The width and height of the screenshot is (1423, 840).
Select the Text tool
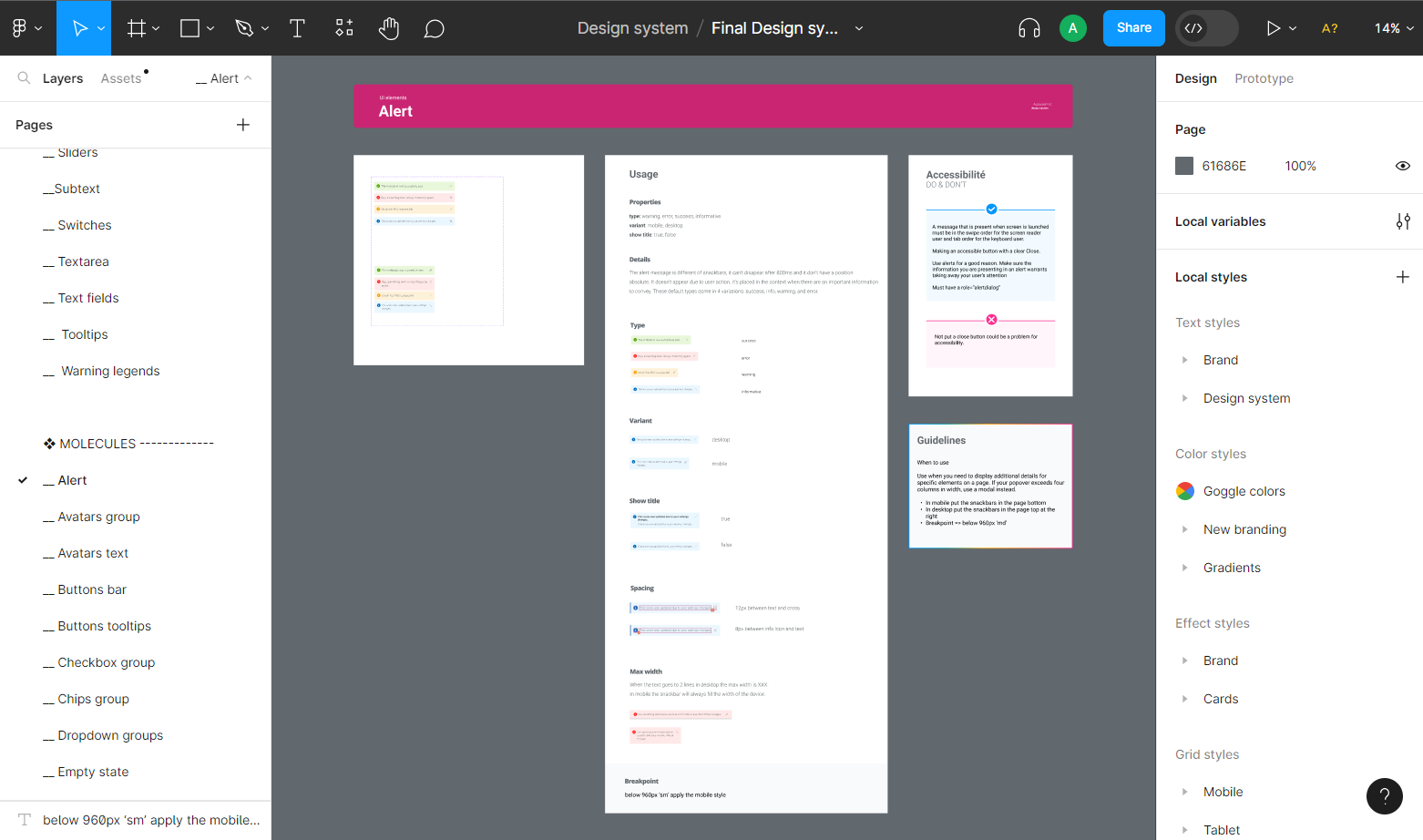click(297, 28)
